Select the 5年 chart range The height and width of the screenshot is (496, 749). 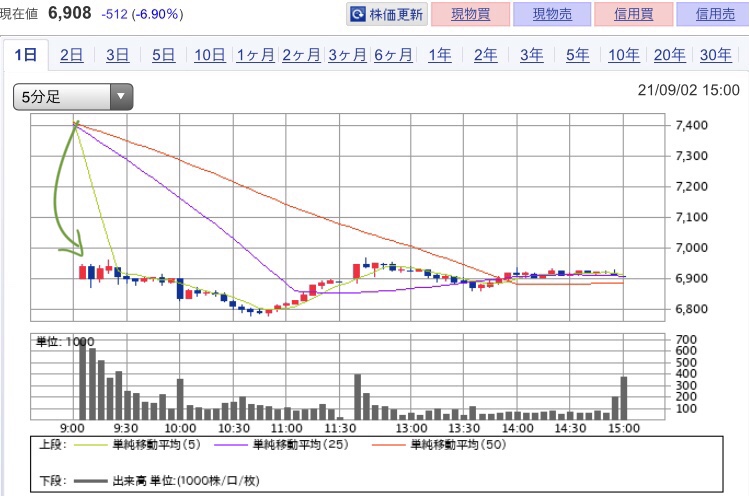point(578,55)
